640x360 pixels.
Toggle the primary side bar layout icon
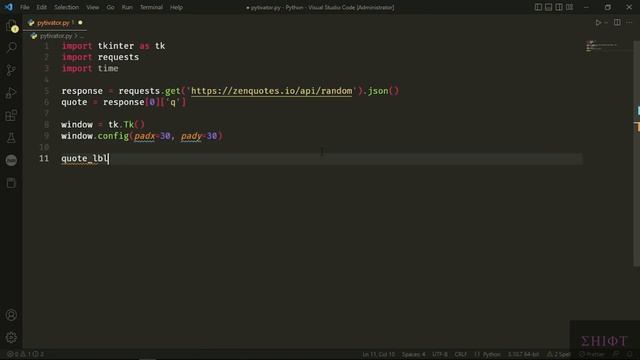[x=538, y=7]
